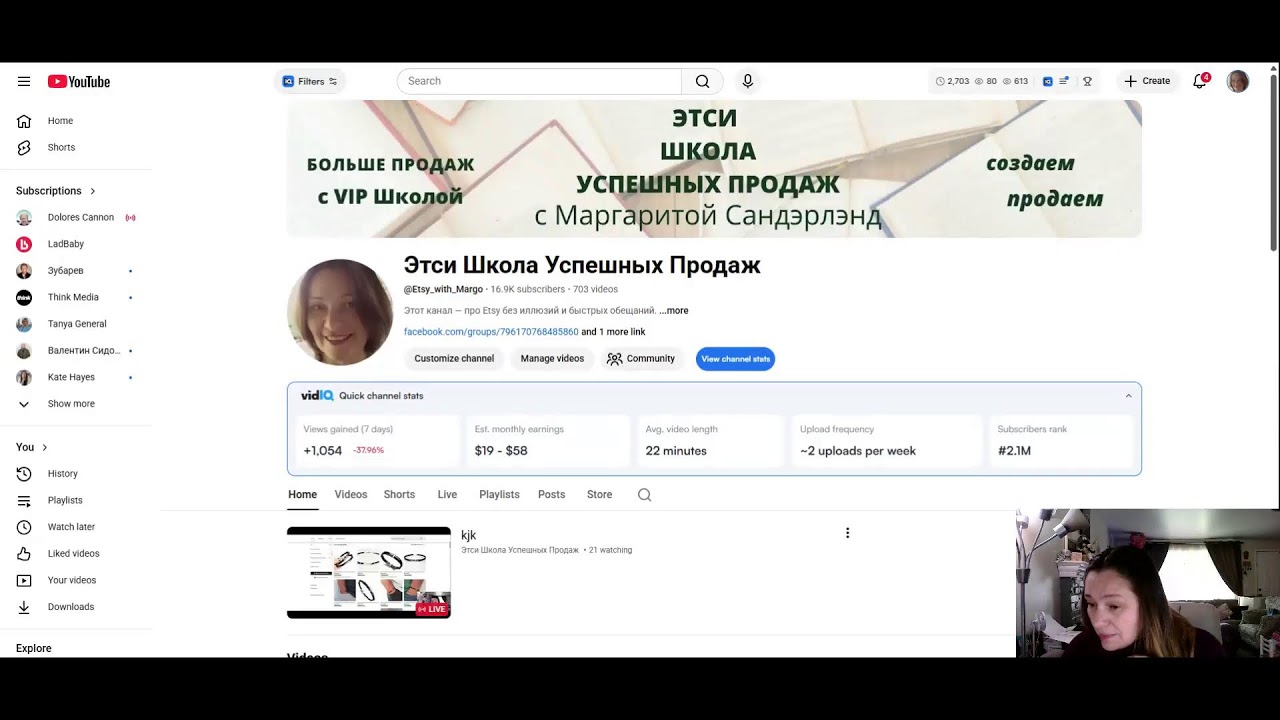Click Views gained (7 days) card
Viewport: 1280px width, 720px height.
[376, 441]
